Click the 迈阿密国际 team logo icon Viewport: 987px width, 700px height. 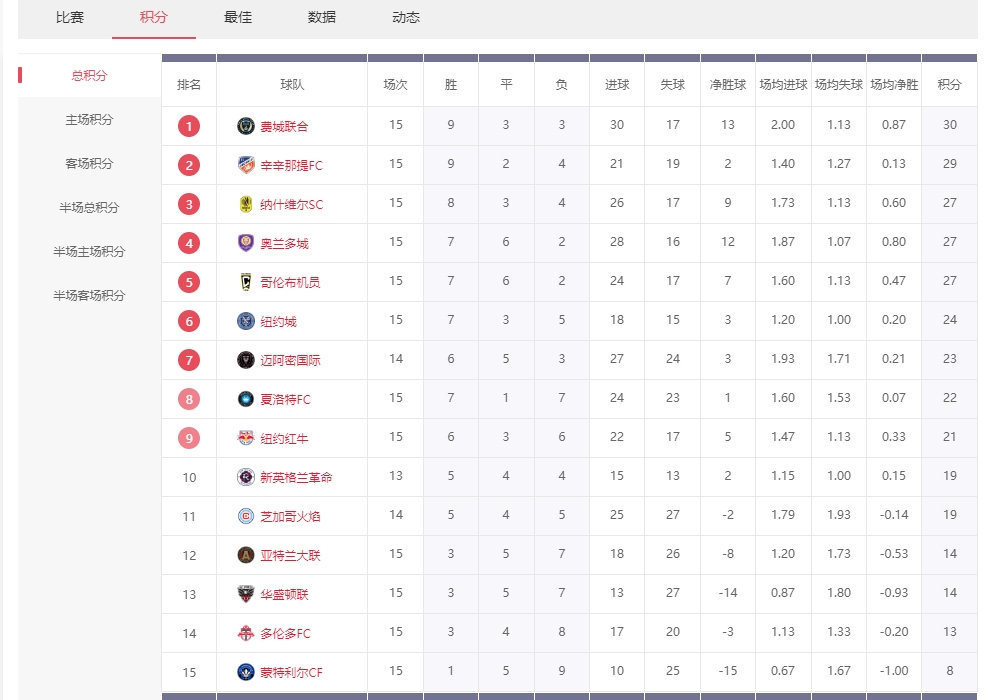[246, 360]
